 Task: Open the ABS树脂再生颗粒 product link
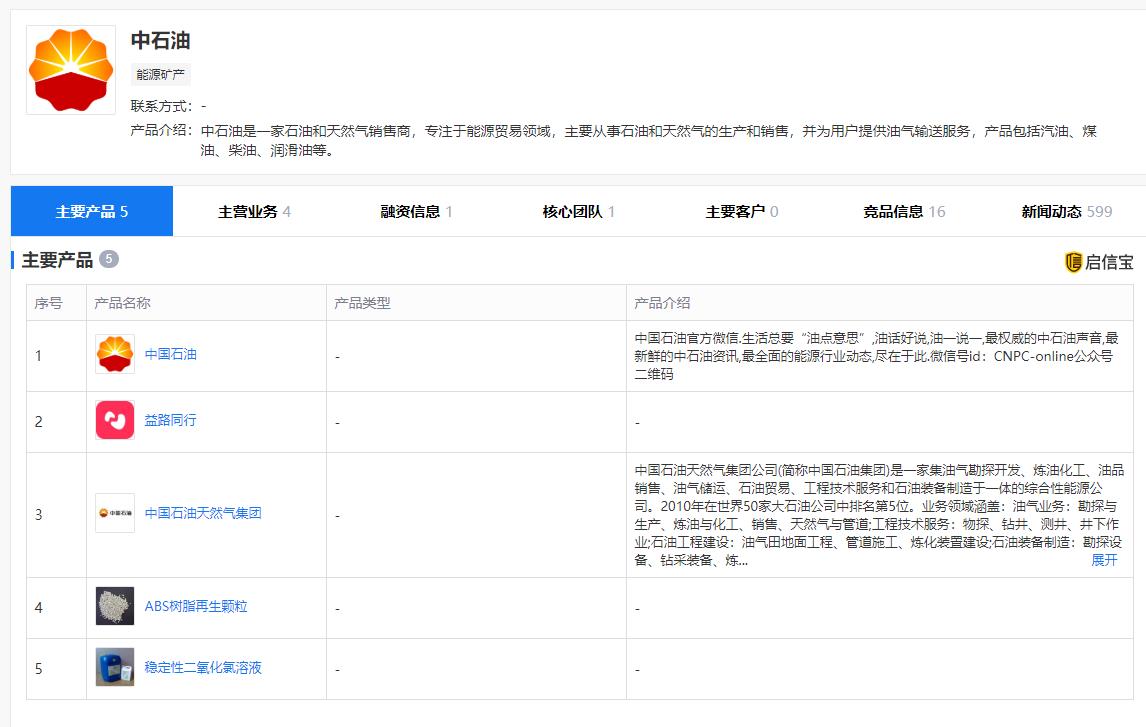(196, 606)
